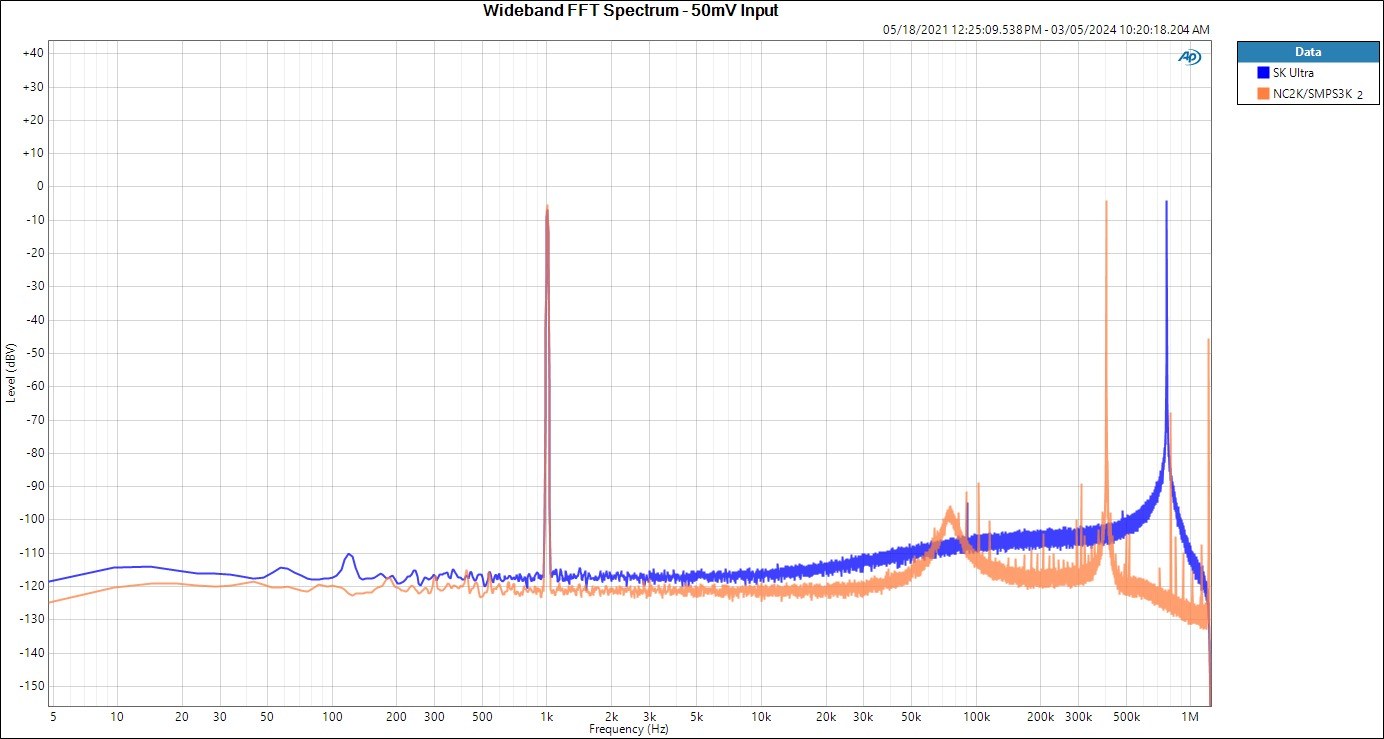Click the Frequency (Hz) axis label
1384x739 pixels.
[629, 729]
